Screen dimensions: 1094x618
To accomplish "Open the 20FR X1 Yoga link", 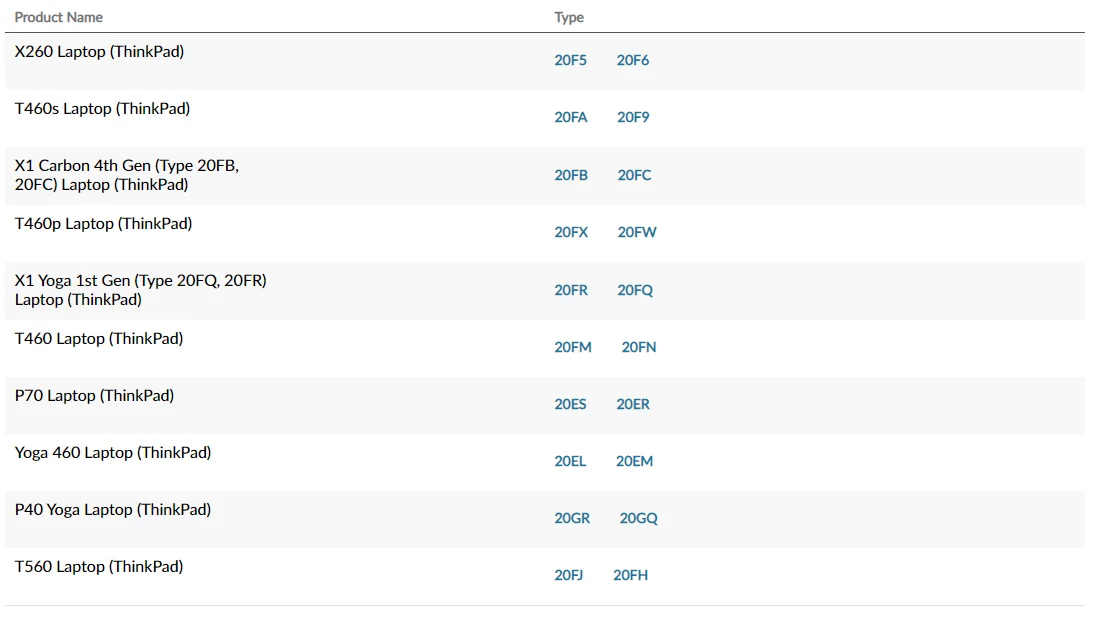I will click(x=571, y=290).
